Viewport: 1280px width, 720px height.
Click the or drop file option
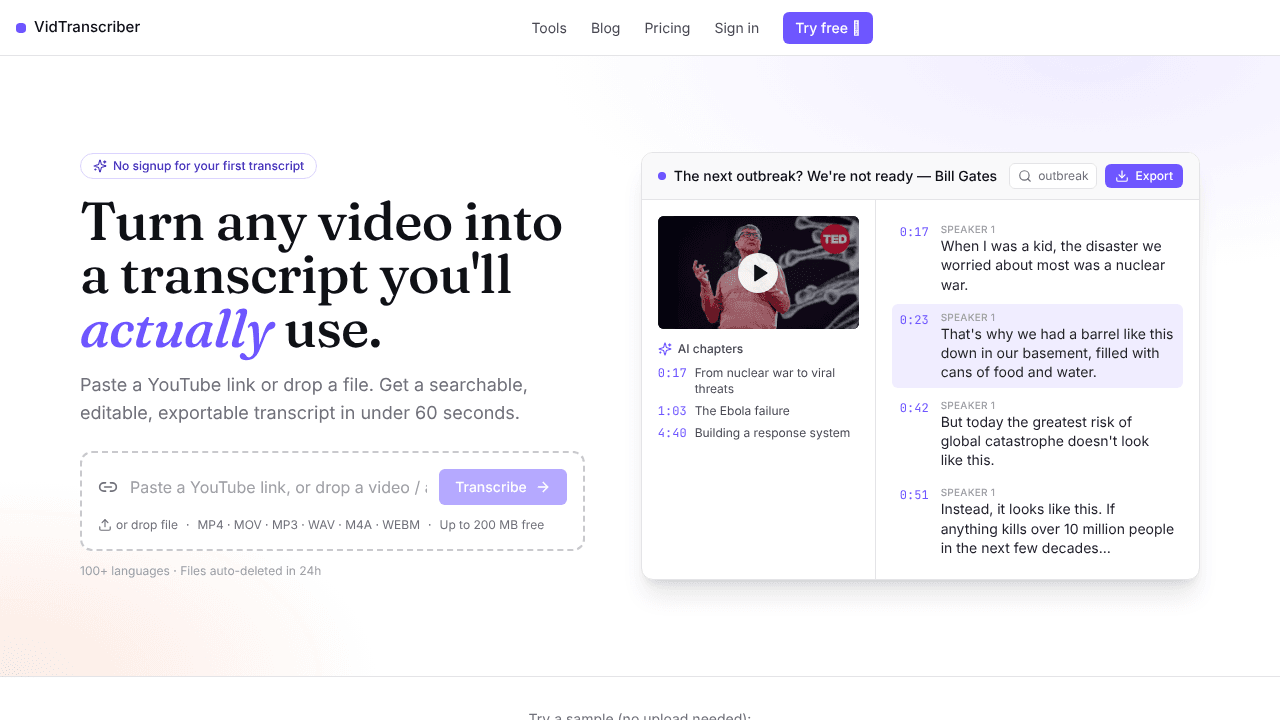(138, 525)
